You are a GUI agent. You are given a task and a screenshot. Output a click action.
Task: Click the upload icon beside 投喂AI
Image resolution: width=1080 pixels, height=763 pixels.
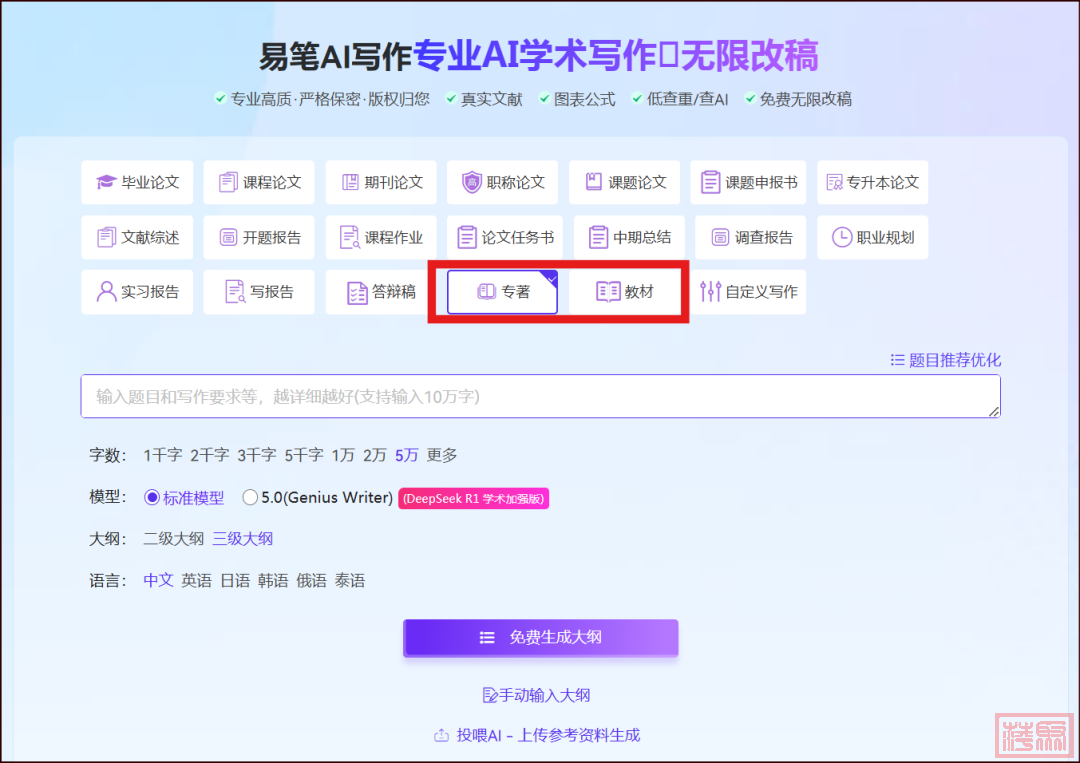(441, 735)
